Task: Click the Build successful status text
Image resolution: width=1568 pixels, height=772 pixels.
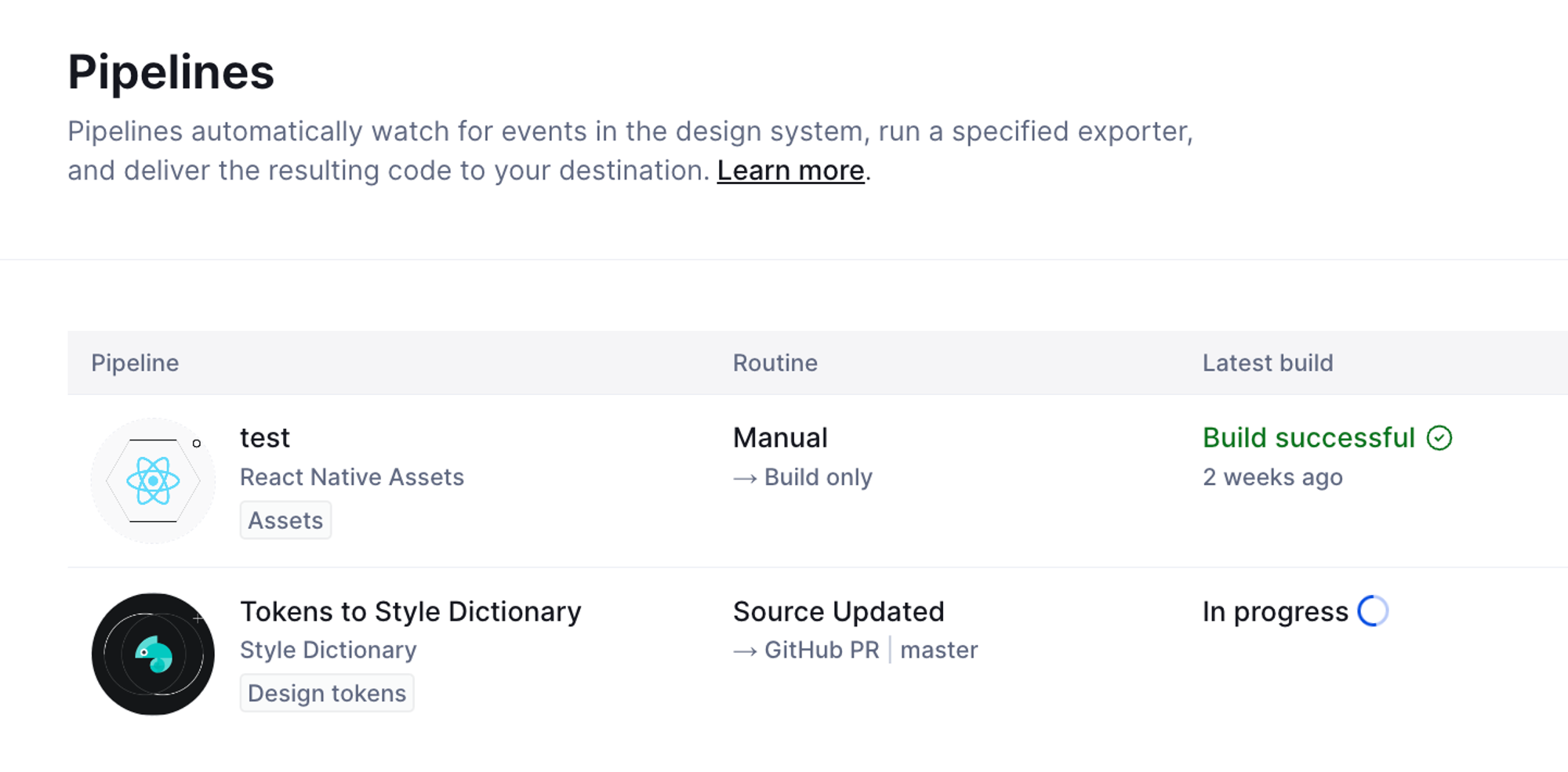Action: (1308, 437)
